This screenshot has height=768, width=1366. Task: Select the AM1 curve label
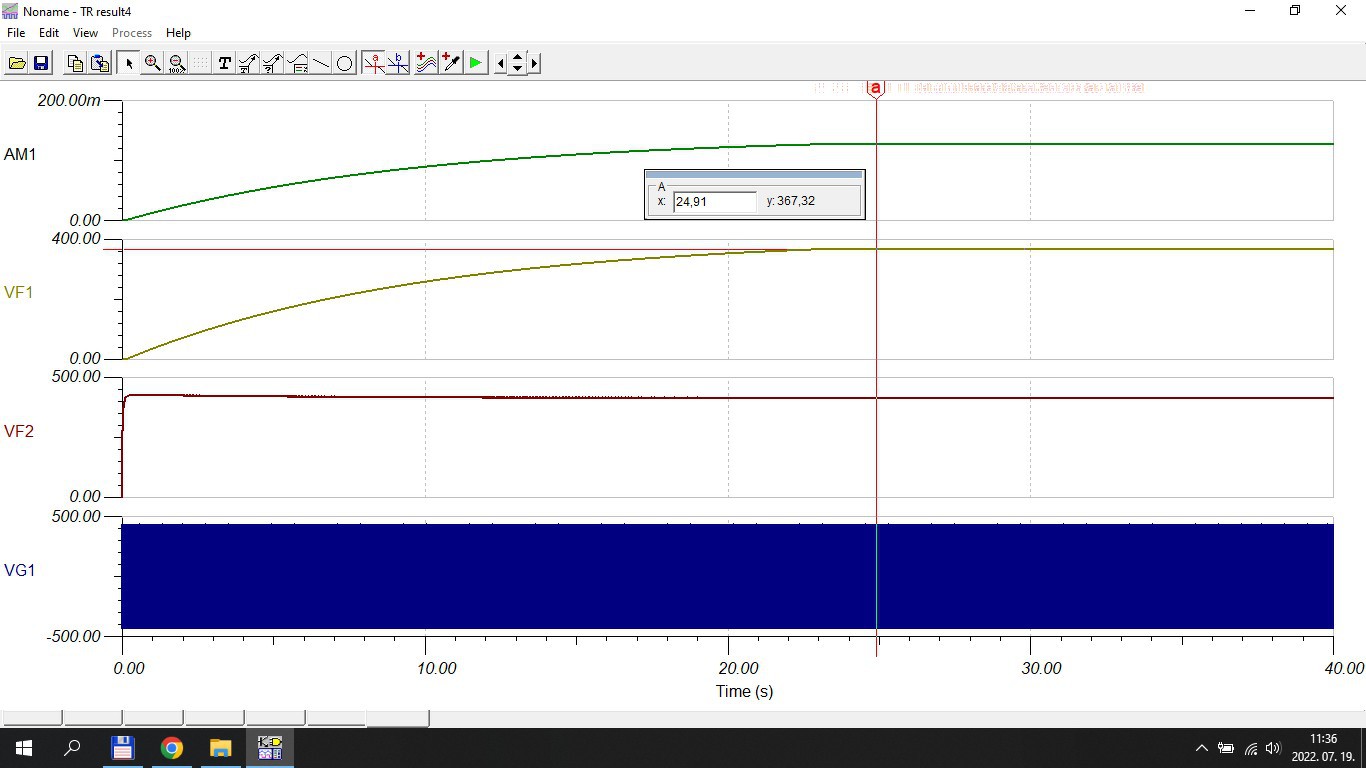point(20,155)
